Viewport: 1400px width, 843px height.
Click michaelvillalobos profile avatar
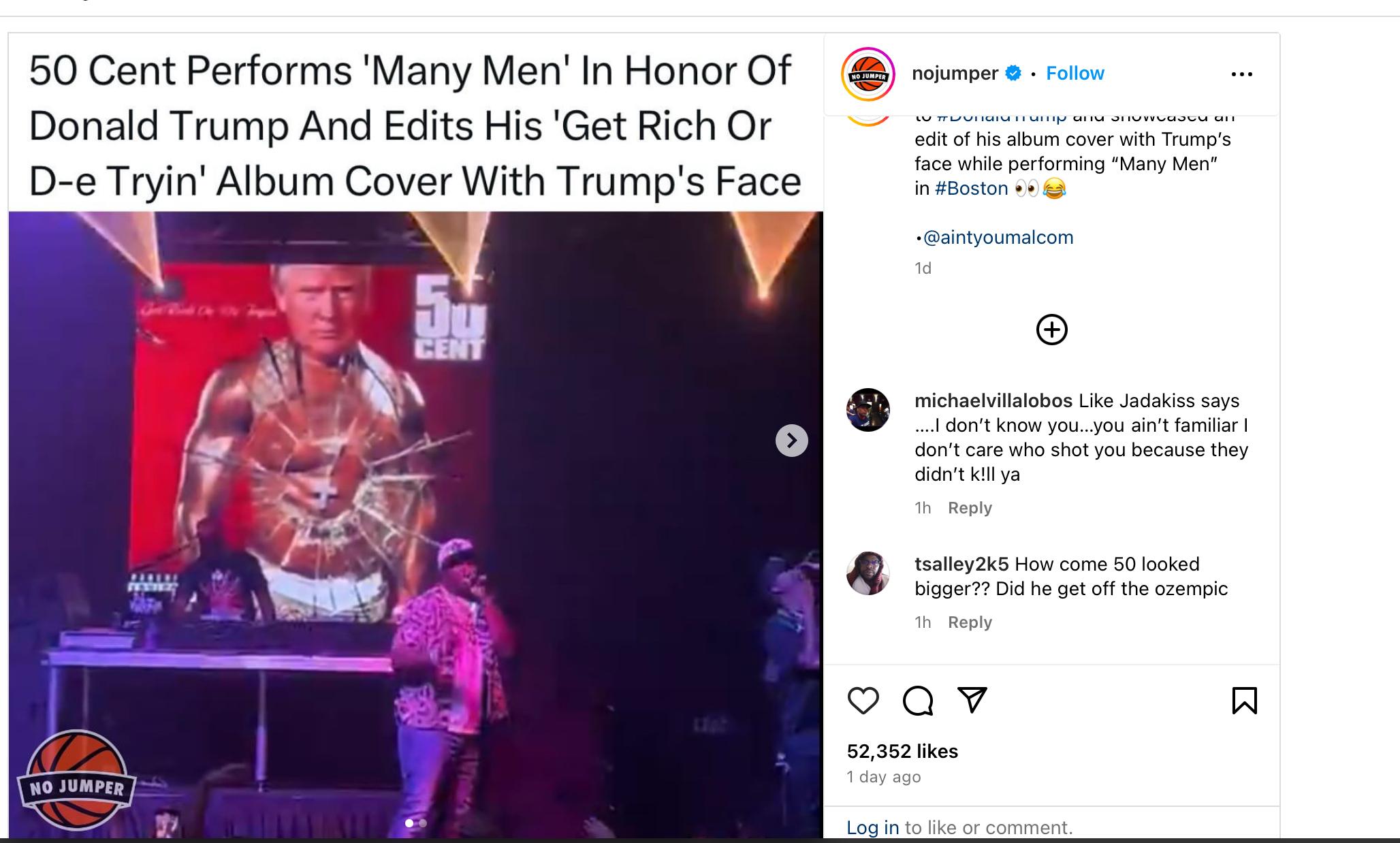click(868, 410)
